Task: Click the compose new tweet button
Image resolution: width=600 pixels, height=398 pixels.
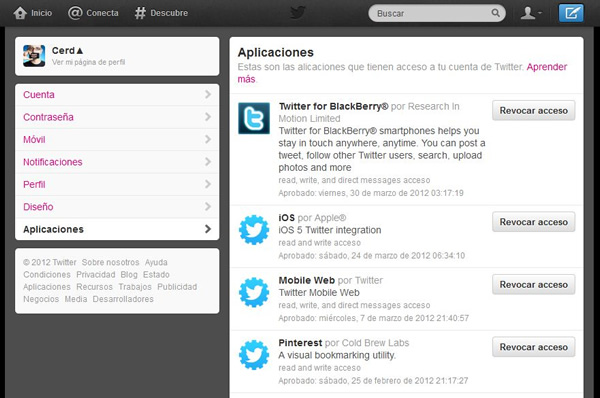Action: point(571,13)
